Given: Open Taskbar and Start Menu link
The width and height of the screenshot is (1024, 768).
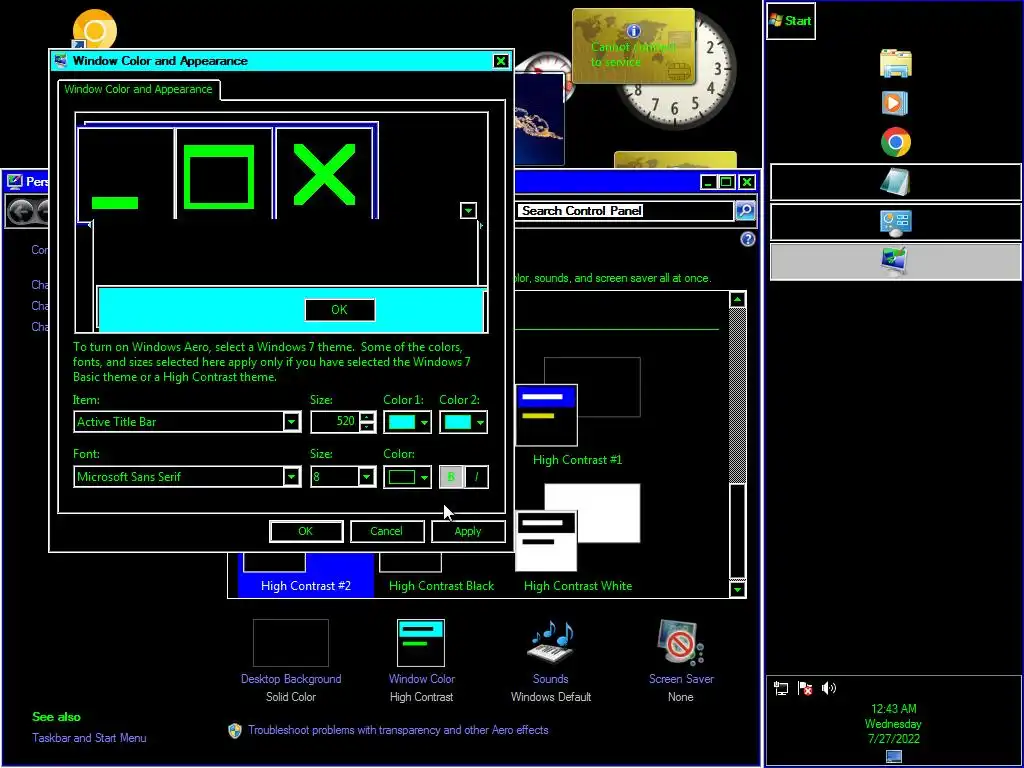Looking at the screenshot, I should (x=89, y=738).
